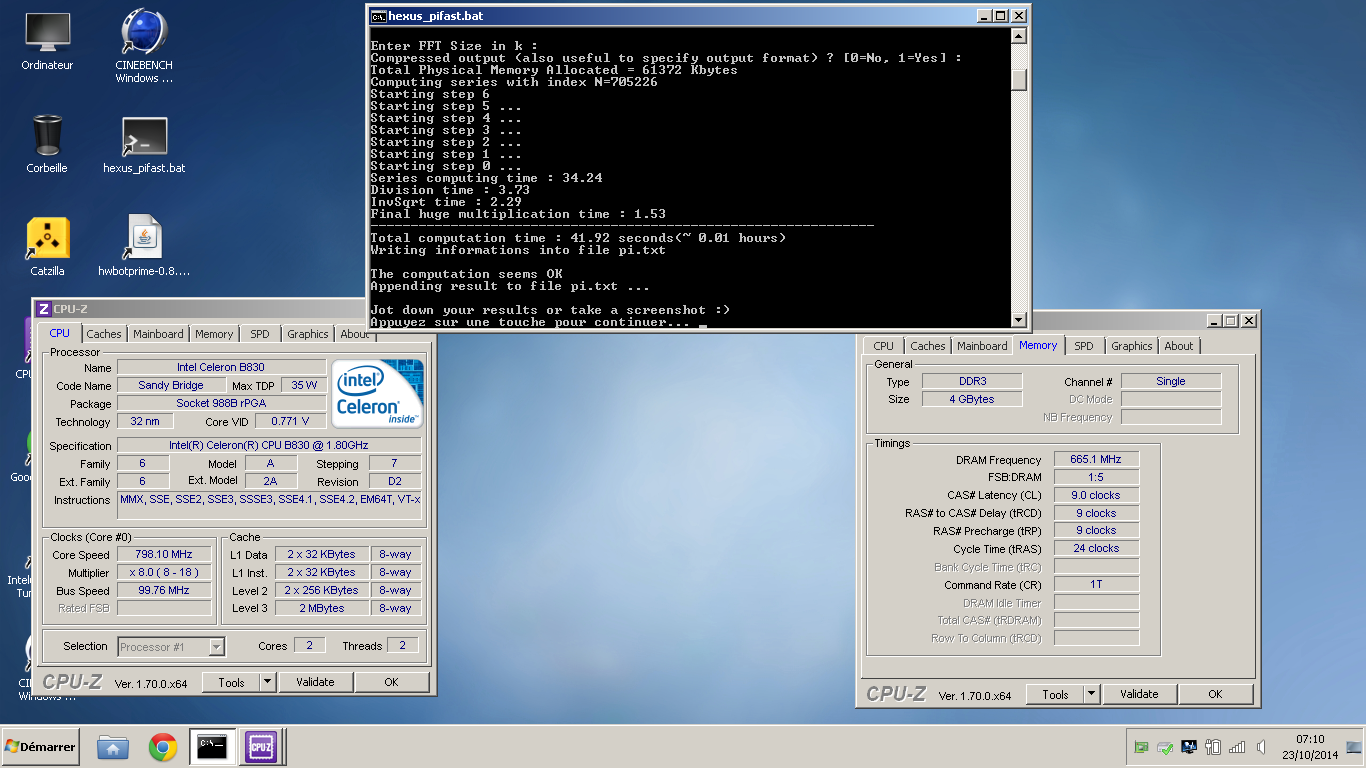1366x768 pixels.
Task: Switch to Mainboard tab in the Memory window
Action: coord(982,346)
